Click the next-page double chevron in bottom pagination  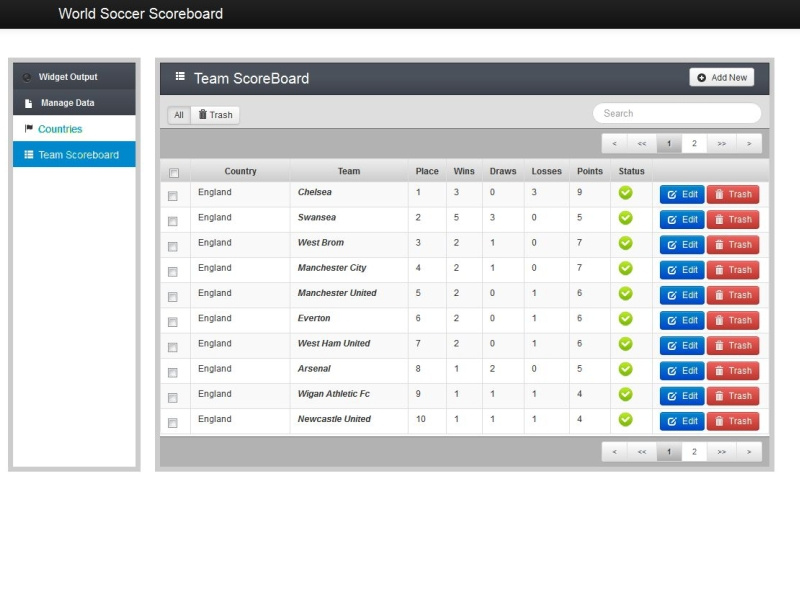tap(721, 451)
